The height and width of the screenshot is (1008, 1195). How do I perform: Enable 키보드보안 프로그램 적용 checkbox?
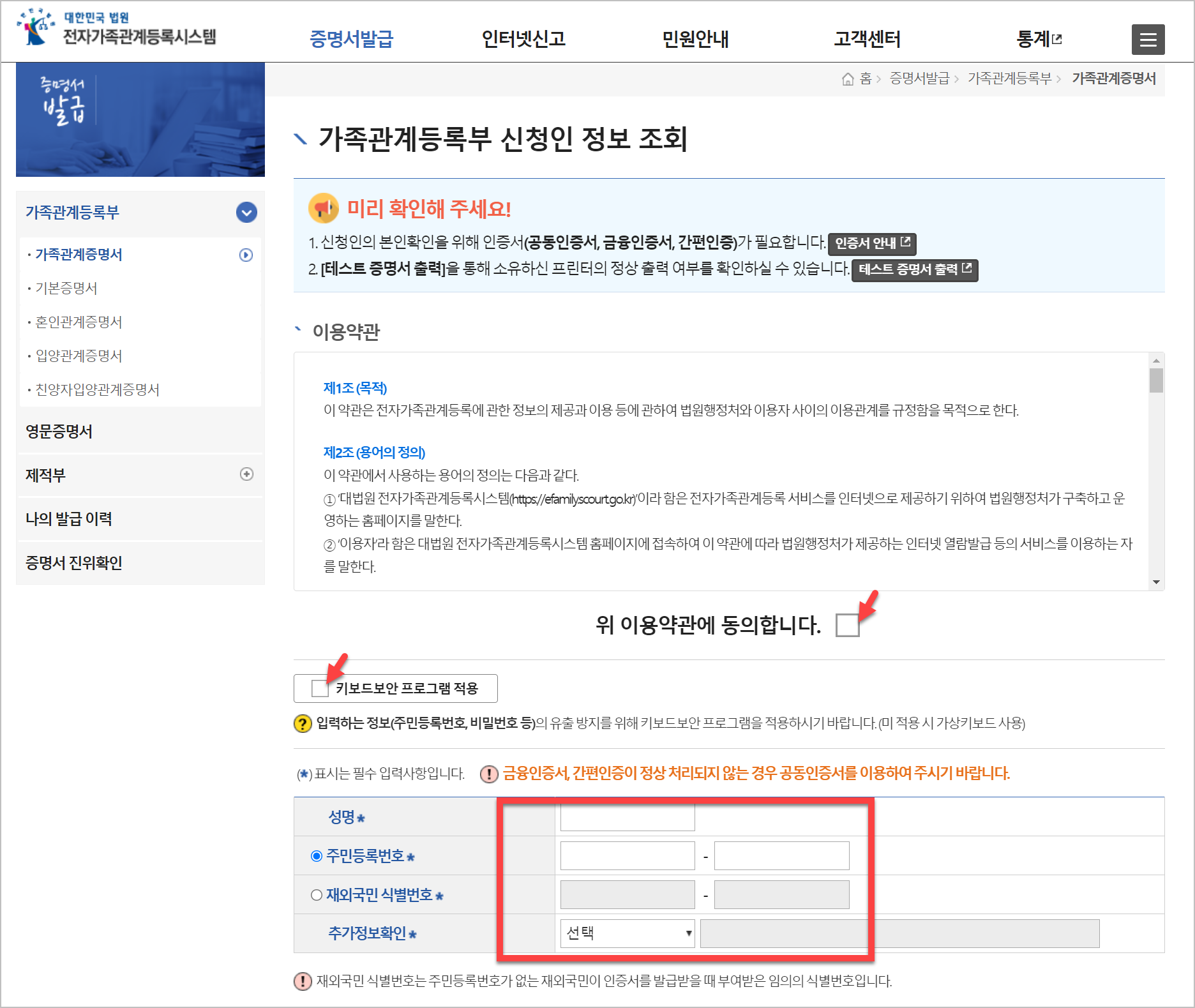(x=320, y=688)
